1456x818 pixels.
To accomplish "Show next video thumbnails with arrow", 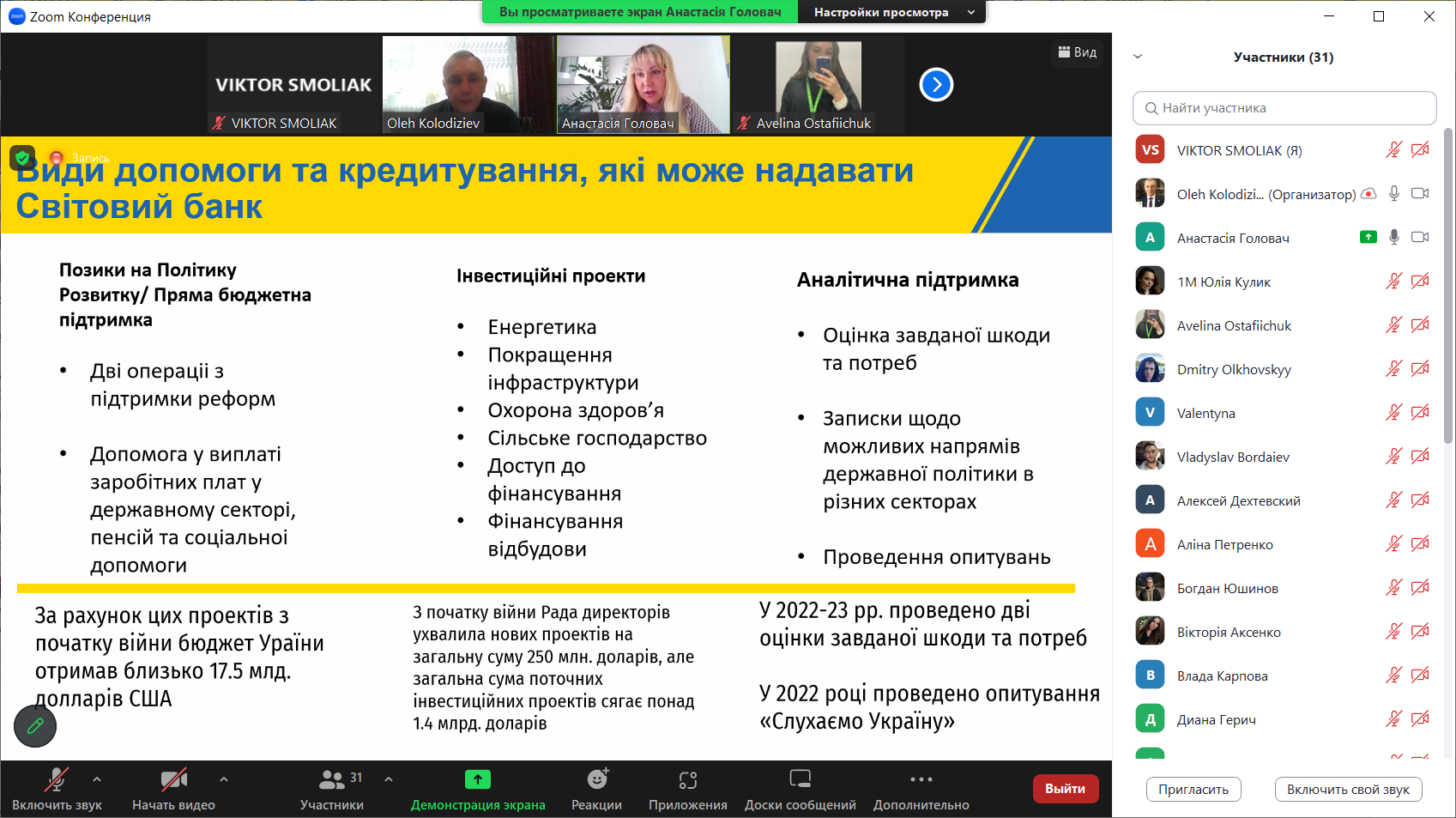I will click(x=936, y=84).
